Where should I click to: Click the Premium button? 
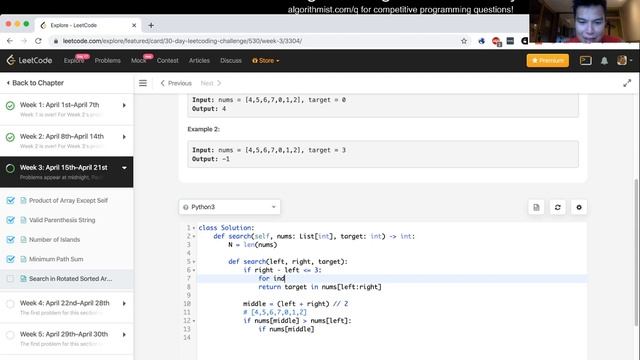547,60
